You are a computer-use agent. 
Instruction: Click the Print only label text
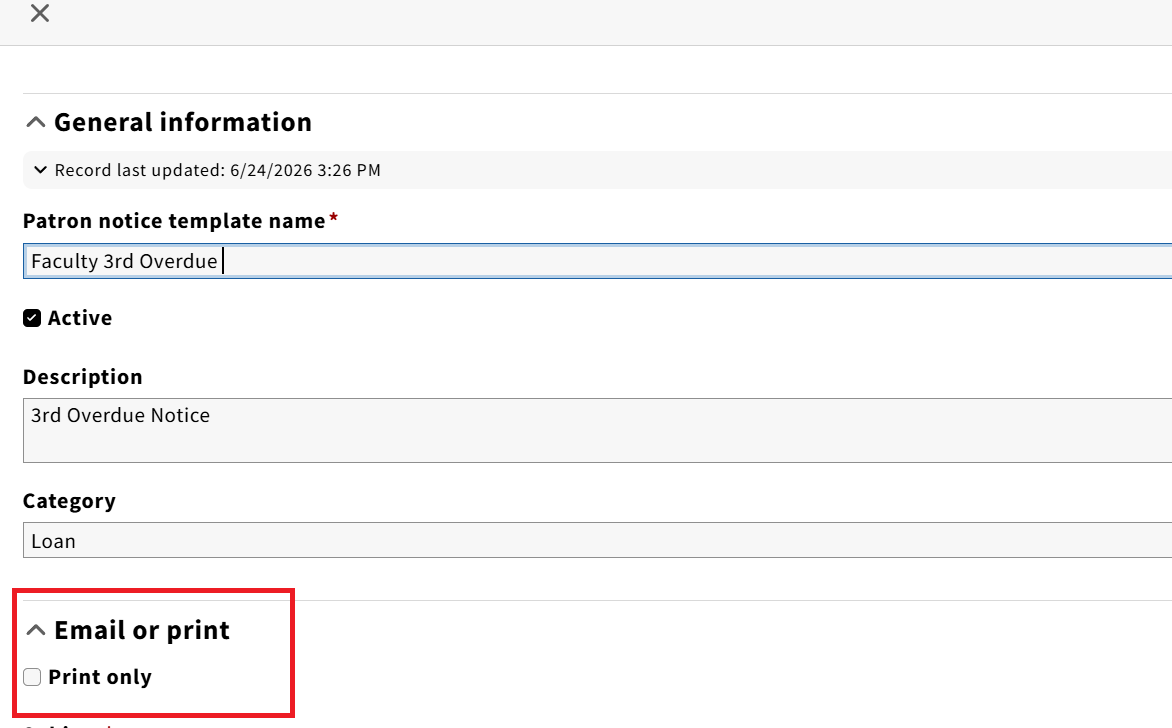pyautogui.click(x=100, y=677)
